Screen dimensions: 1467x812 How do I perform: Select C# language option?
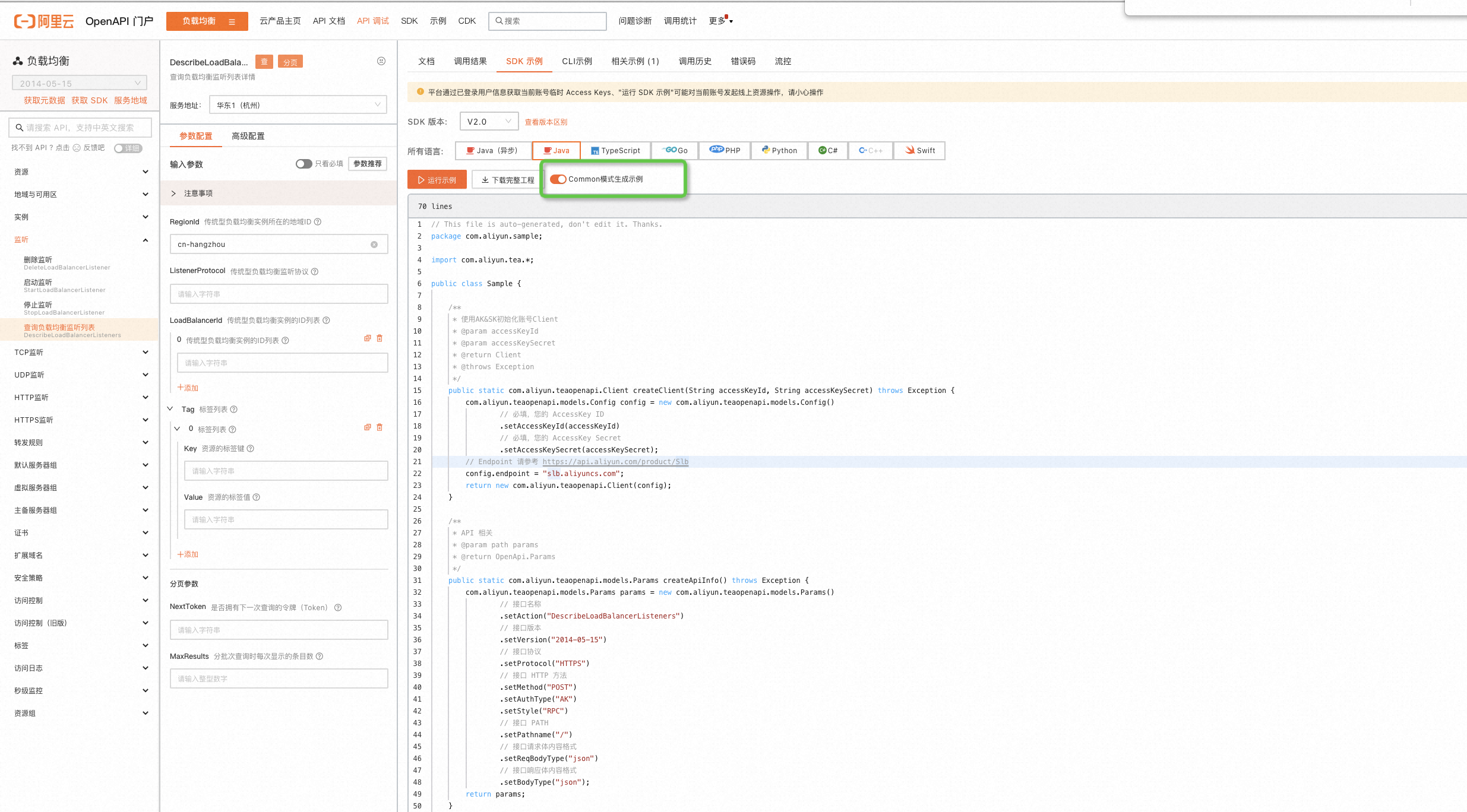click(828, 151)
